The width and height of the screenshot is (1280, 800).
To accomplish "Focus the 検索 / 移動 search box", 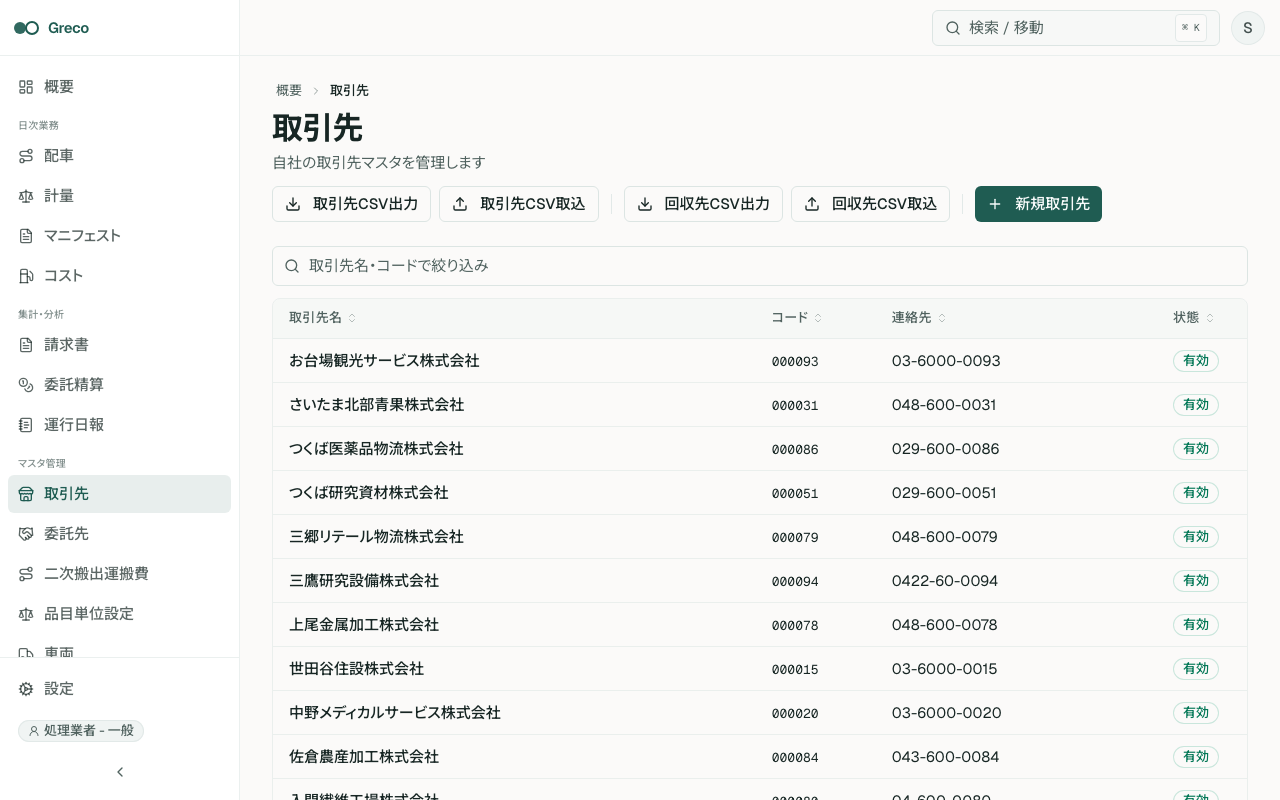I will 1076,28.
